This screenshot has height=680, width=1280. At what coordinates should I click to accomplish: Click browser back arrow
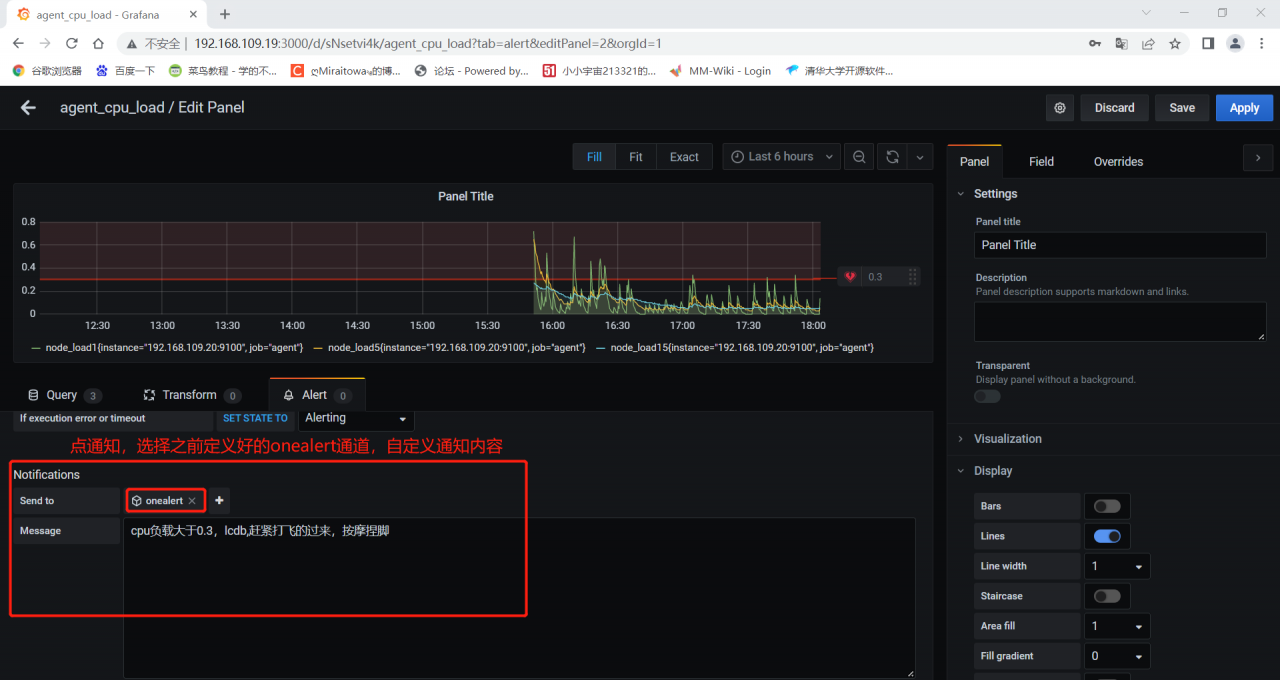(18, 44)
